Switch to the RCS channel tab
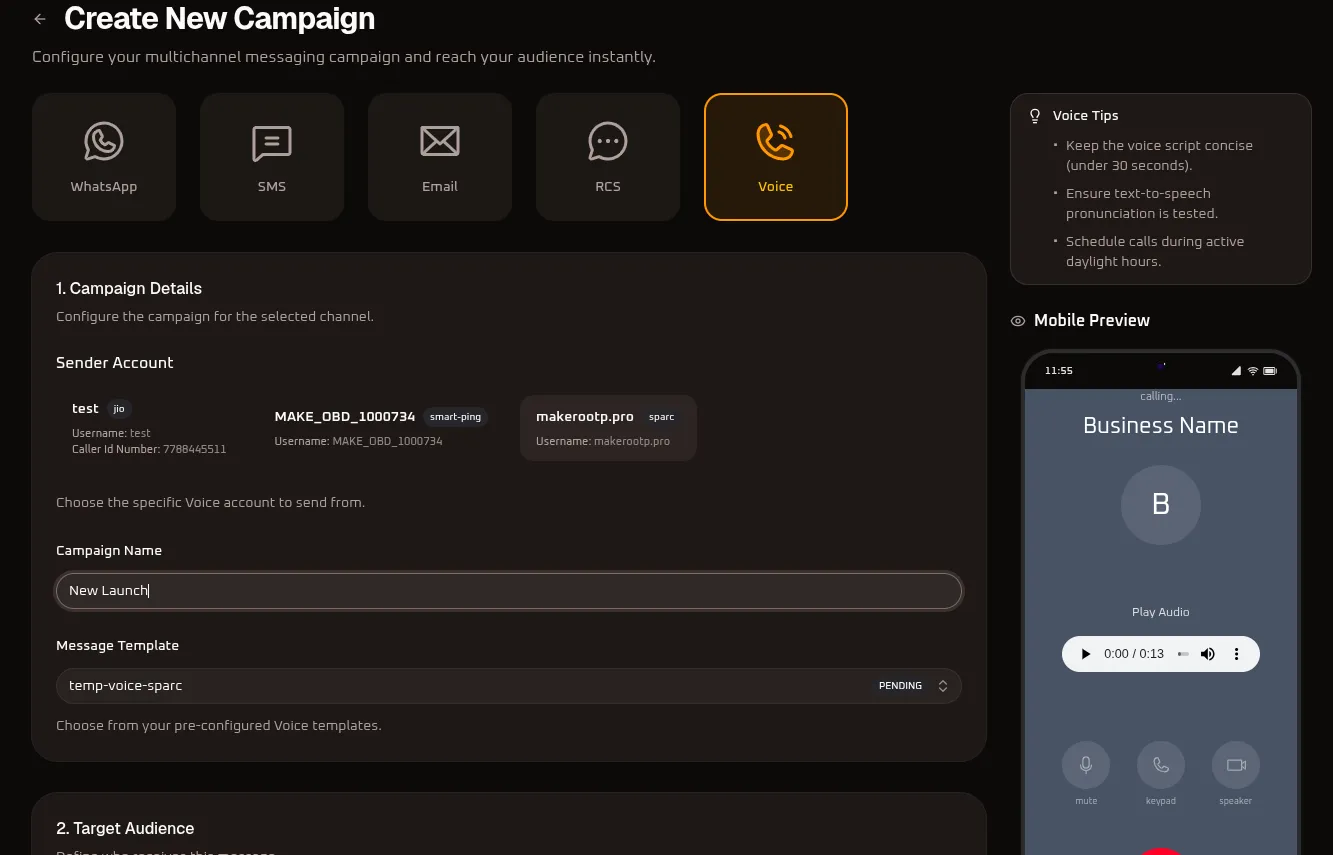 tap(608, 157)
